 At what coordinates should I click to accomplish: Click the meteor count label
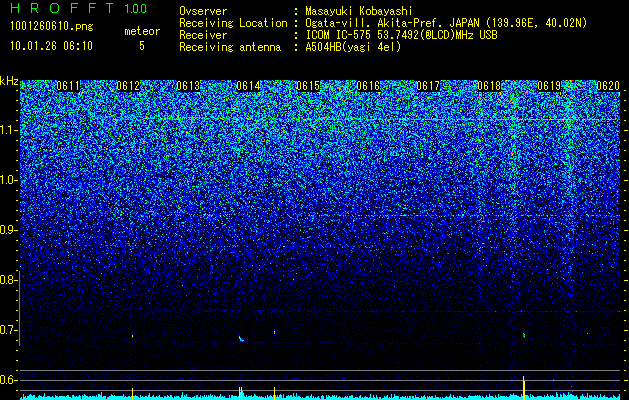(142, 31)
